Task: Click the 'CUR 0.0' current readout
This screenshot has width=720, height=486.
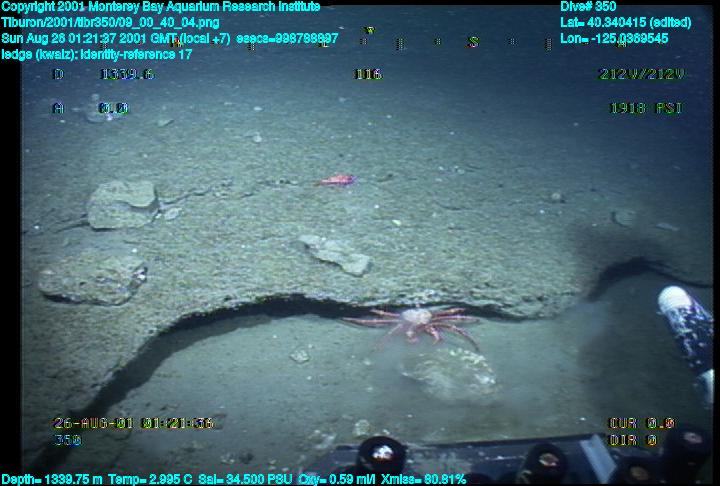Action: [x=641, y=423]
